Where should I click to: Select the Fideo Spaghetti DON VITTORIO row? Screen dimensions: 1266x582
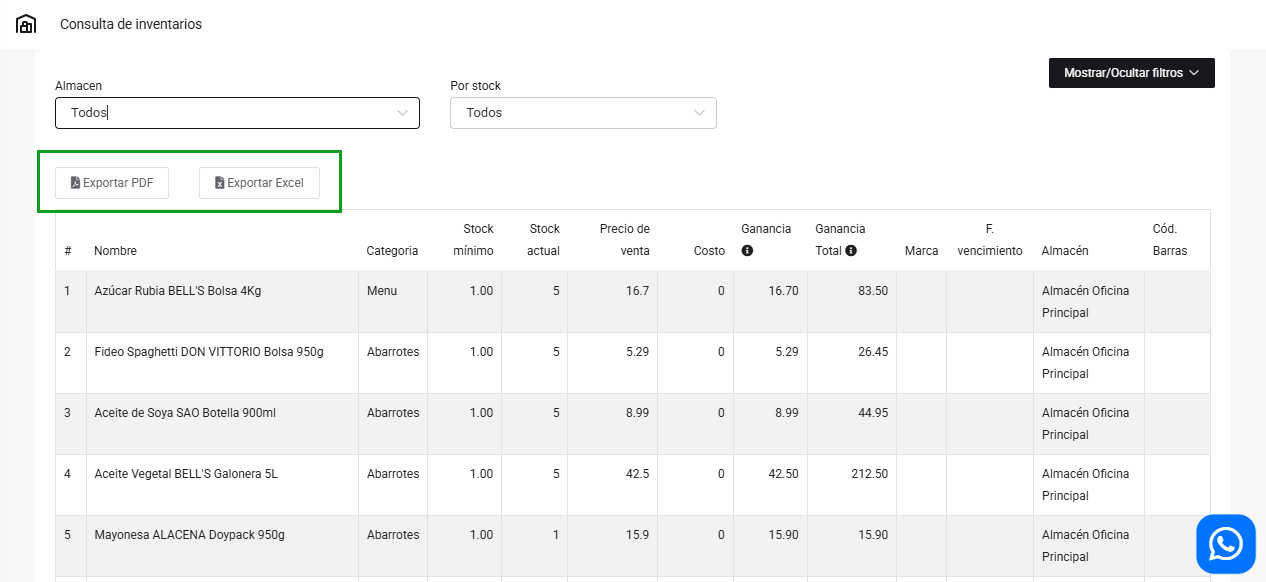pyautogui.click(x=208, y=352)
